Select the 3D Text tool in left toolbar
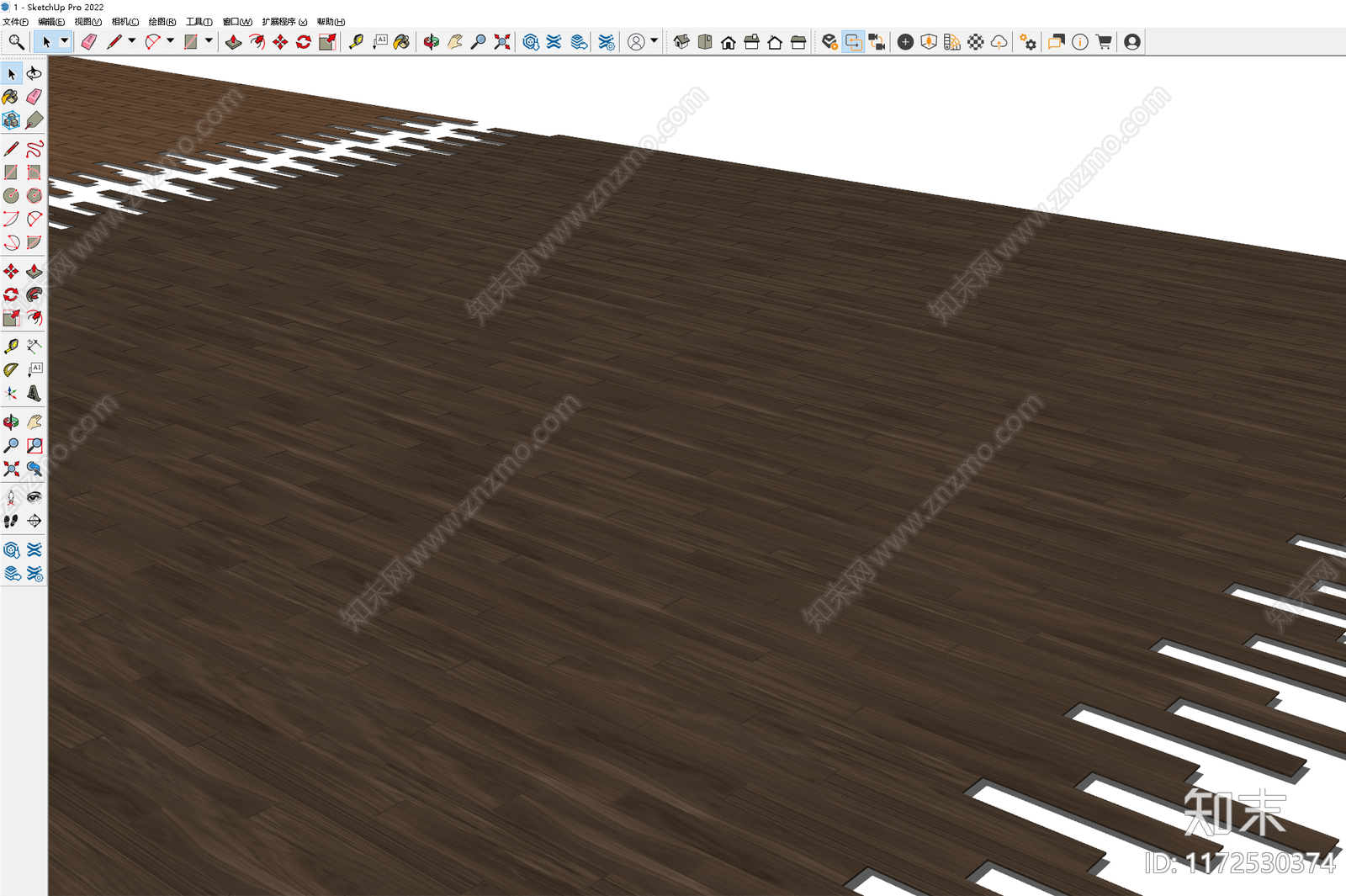This screenshot has width=1346, height=896. click(x=34, y=393)
